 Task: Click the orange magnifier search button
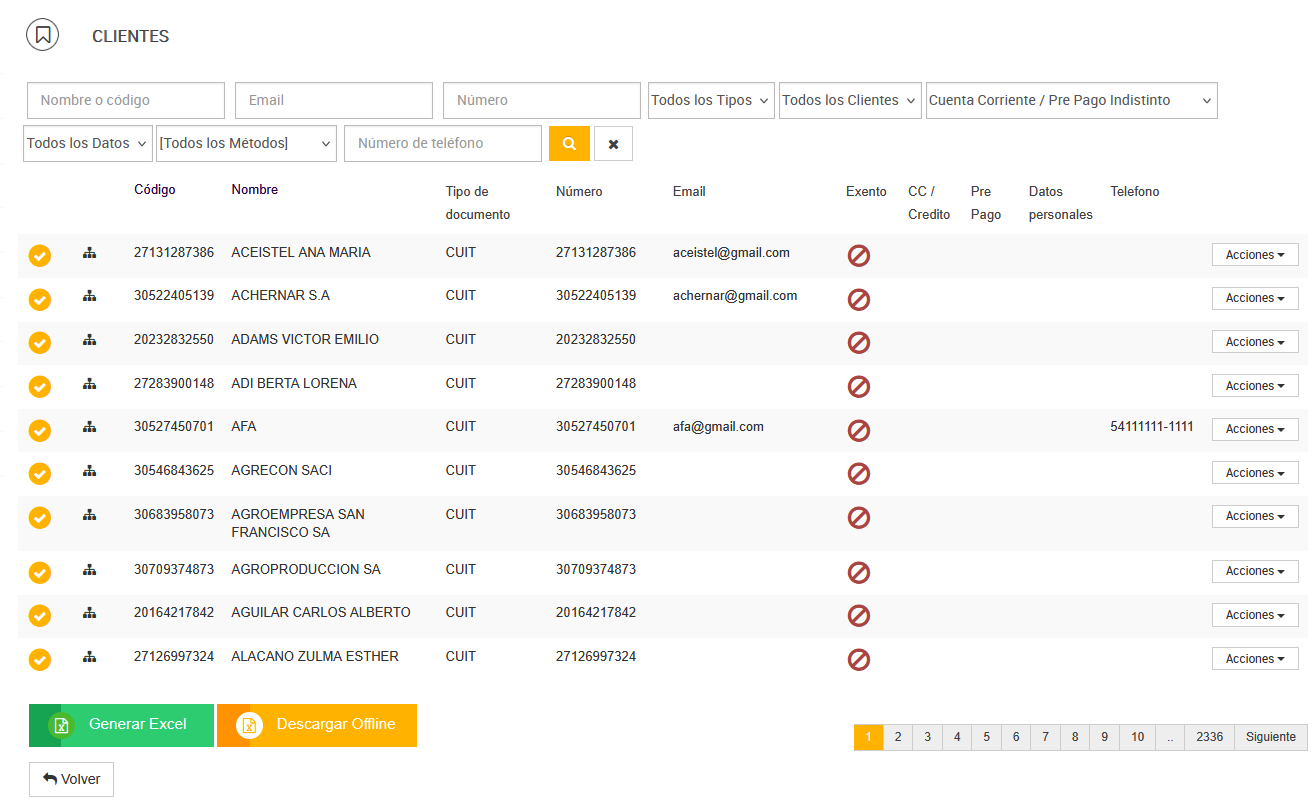[569, 144]
